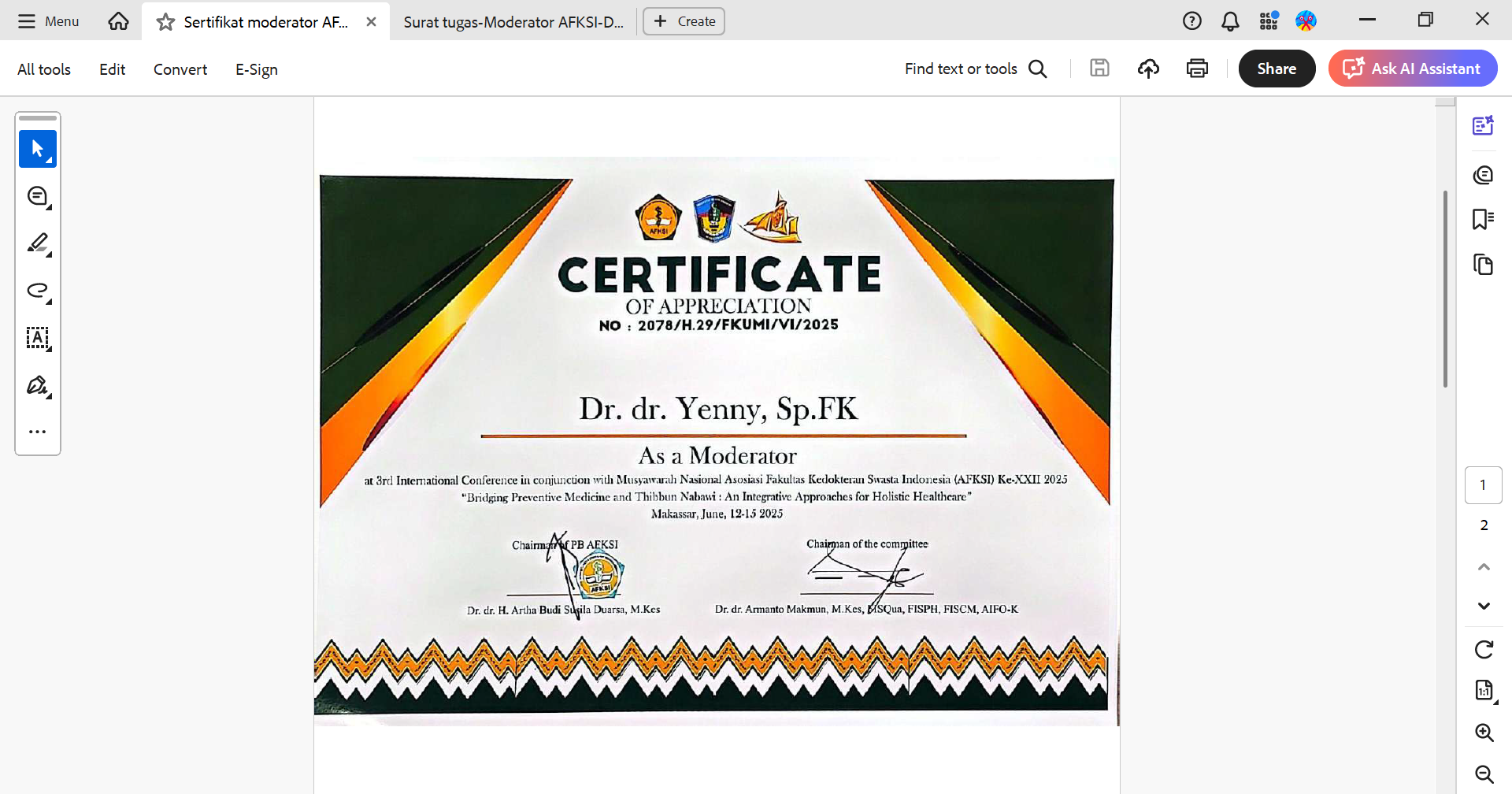Click the total page count 2

(x=1484, y=525)
